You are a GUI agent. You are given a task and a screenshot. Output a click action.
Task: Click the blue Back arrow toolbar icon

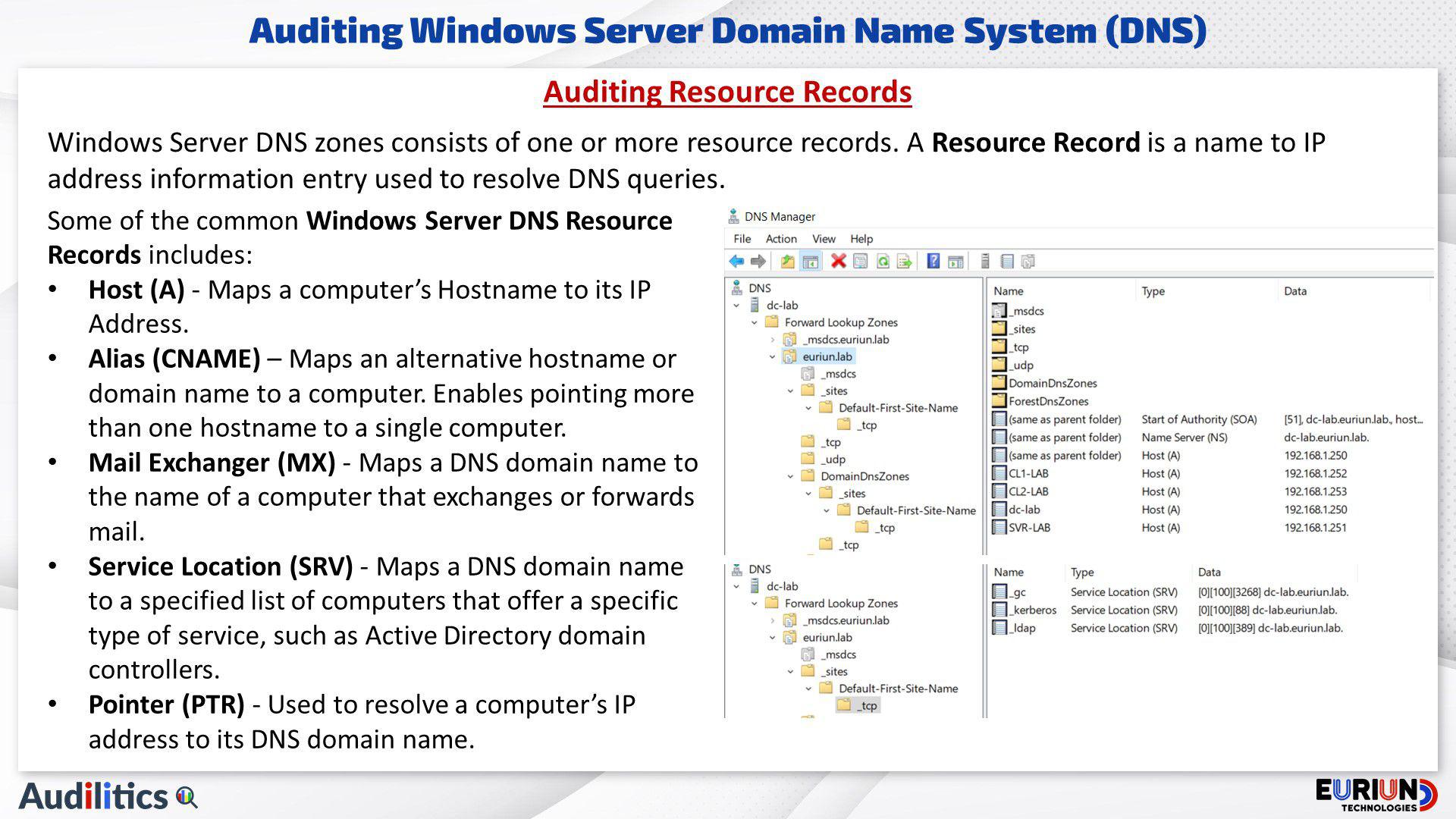tap(736, 262)
